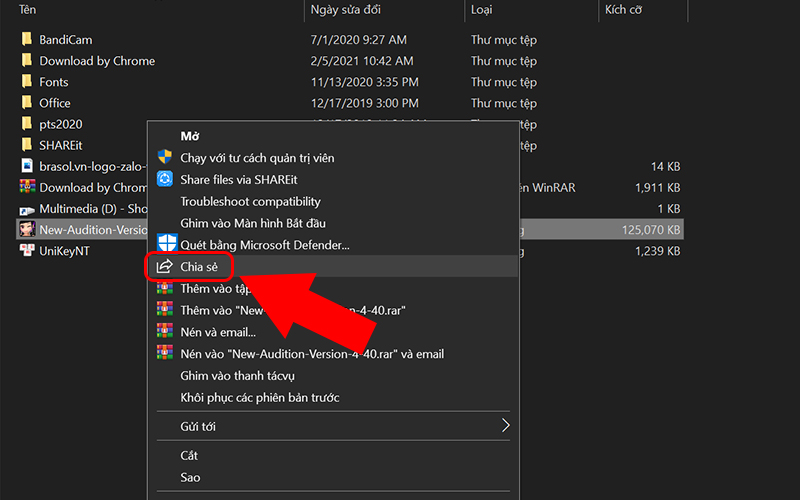Sort by the Ngày sửa đổi column header

point(345,9)
